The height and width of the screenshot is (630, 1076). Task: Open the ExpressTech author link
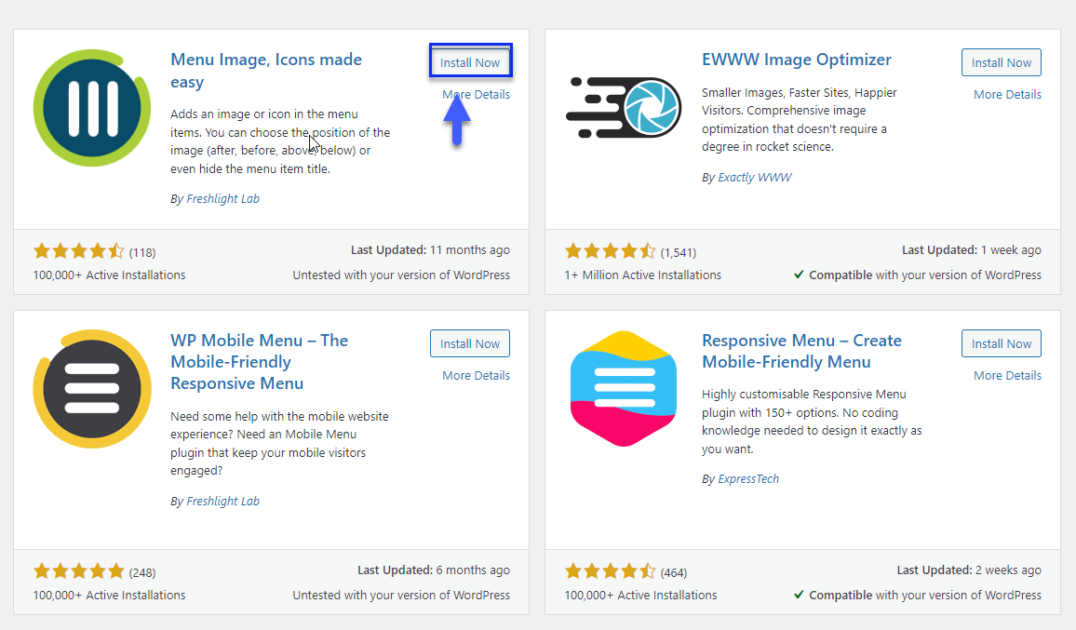coord(749,478)
